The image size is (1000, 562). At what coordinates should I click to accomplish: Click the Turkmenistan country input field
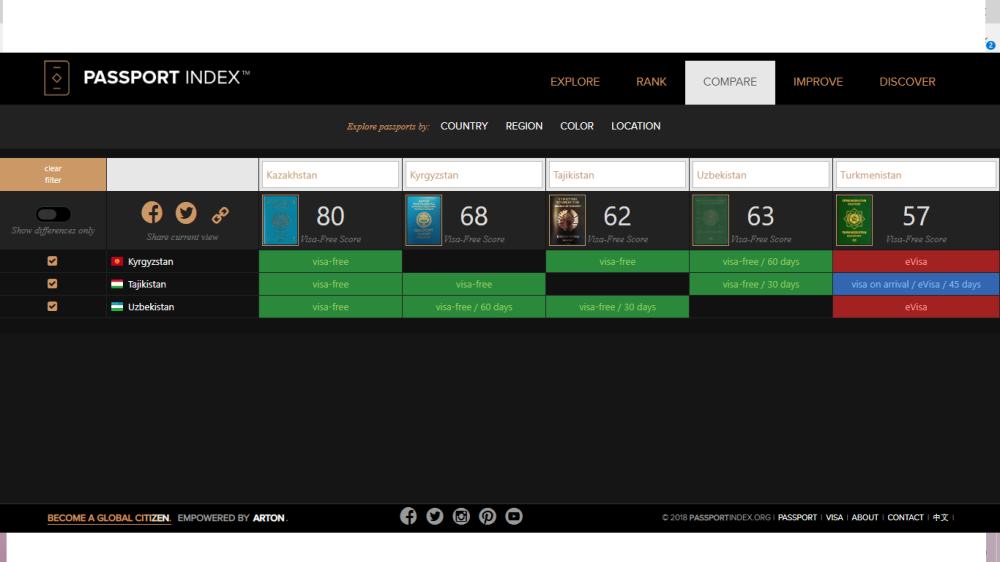(916, 175)
